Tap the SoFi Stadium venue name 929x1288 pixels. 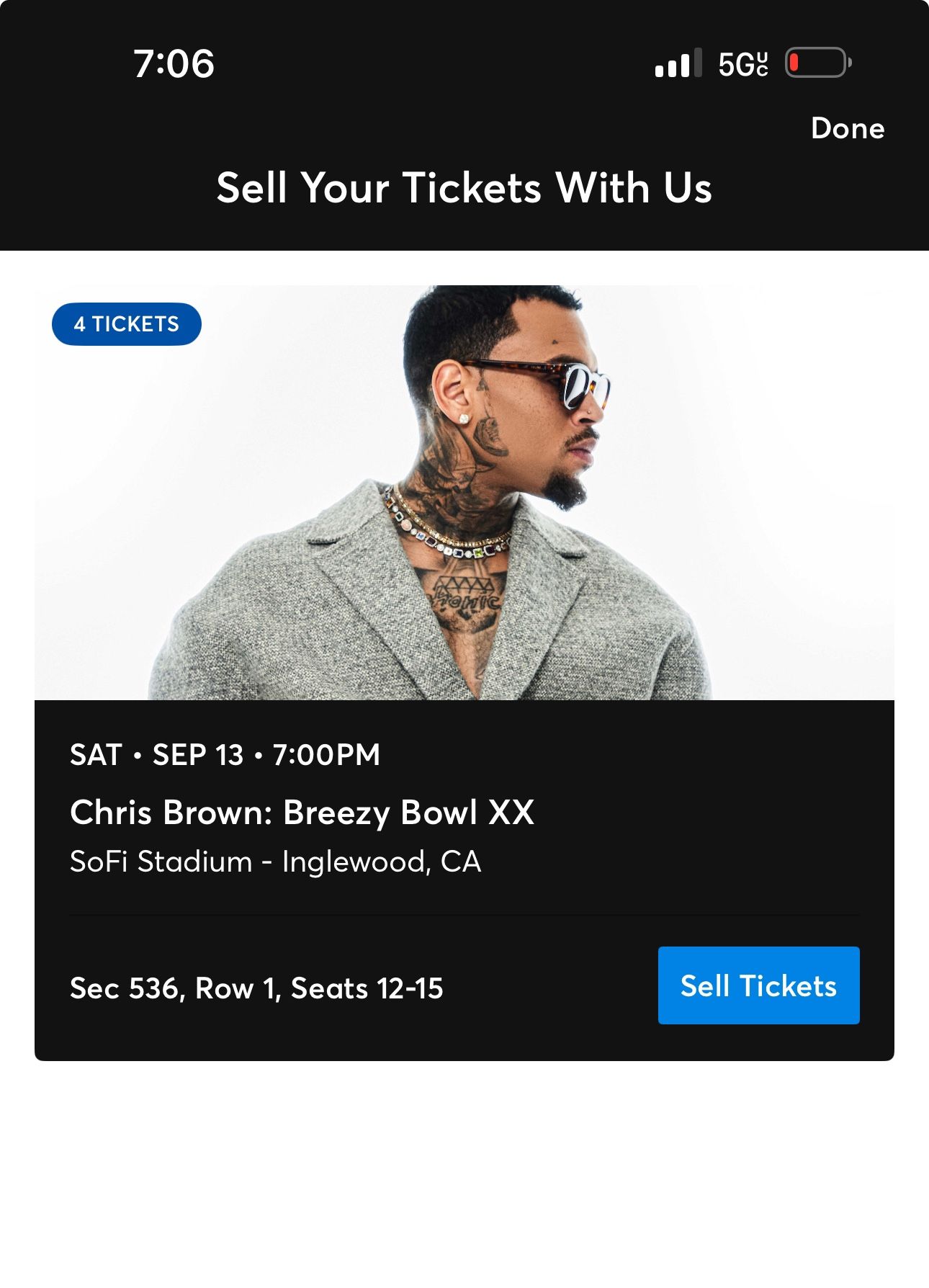pyautogui.click(x=161, y=862)
